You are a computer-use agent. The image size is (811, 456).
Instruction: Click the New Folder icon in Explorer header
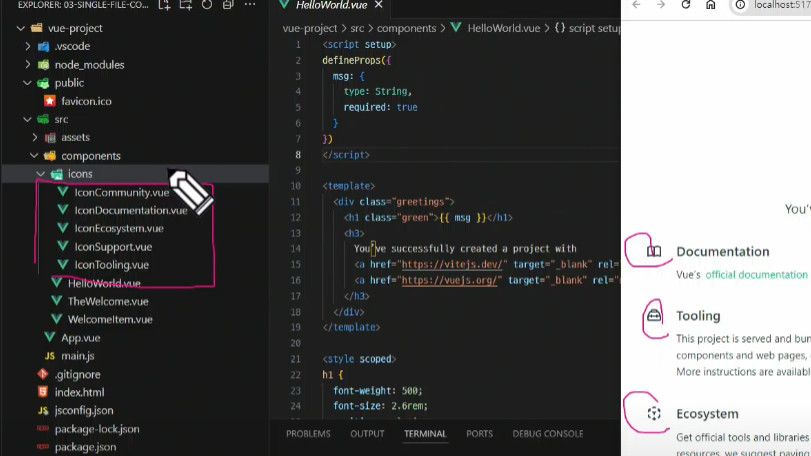186,5
